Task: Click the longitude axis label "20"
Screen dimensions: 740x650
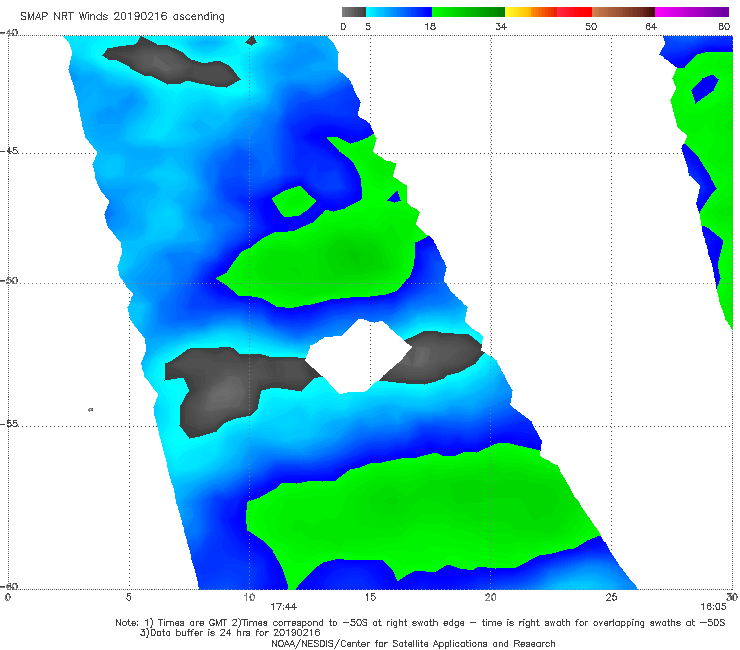Action: pyautogui.click(x=490, y=598)
